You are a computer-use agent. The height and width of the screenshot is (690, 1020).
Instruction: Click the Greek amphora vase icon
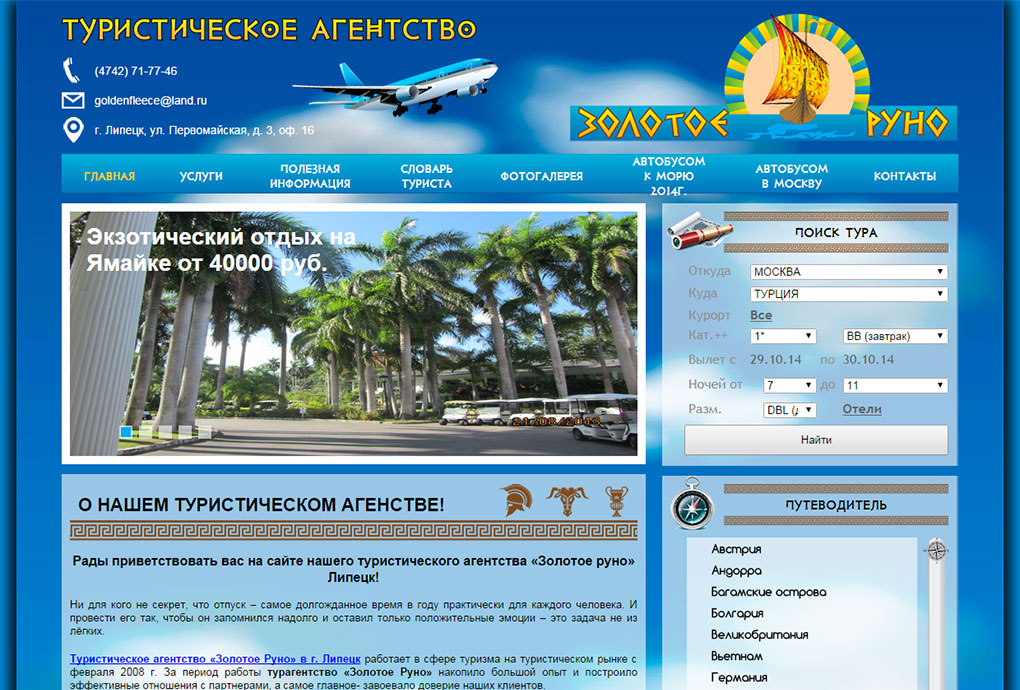coord(616,501)
